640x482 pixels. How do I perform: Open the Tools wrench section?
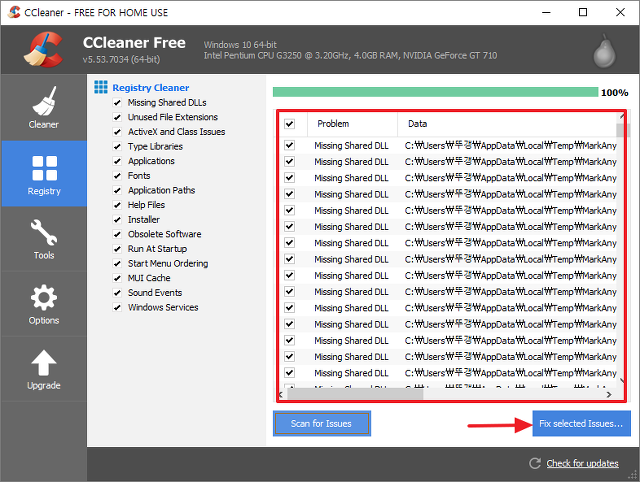tap(44, 239)
